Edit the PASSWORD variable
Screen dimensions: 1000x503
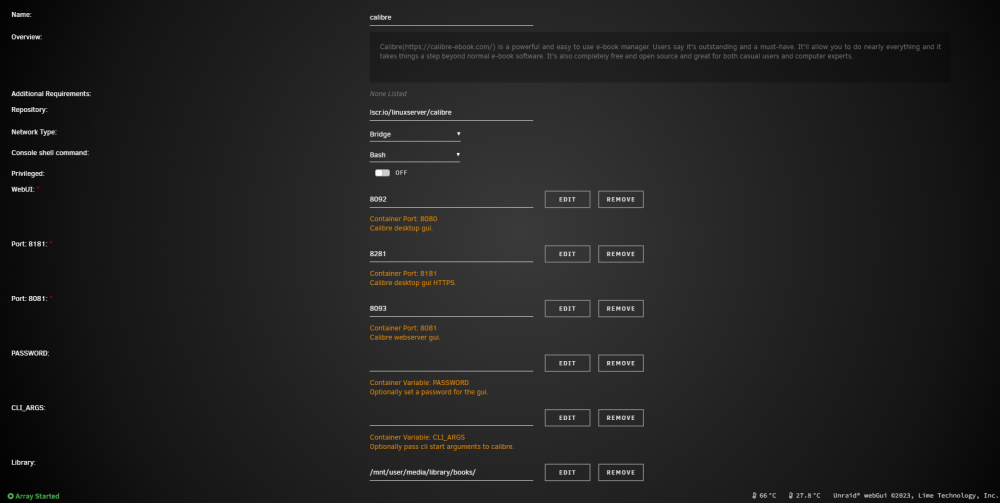click(567, 363)
